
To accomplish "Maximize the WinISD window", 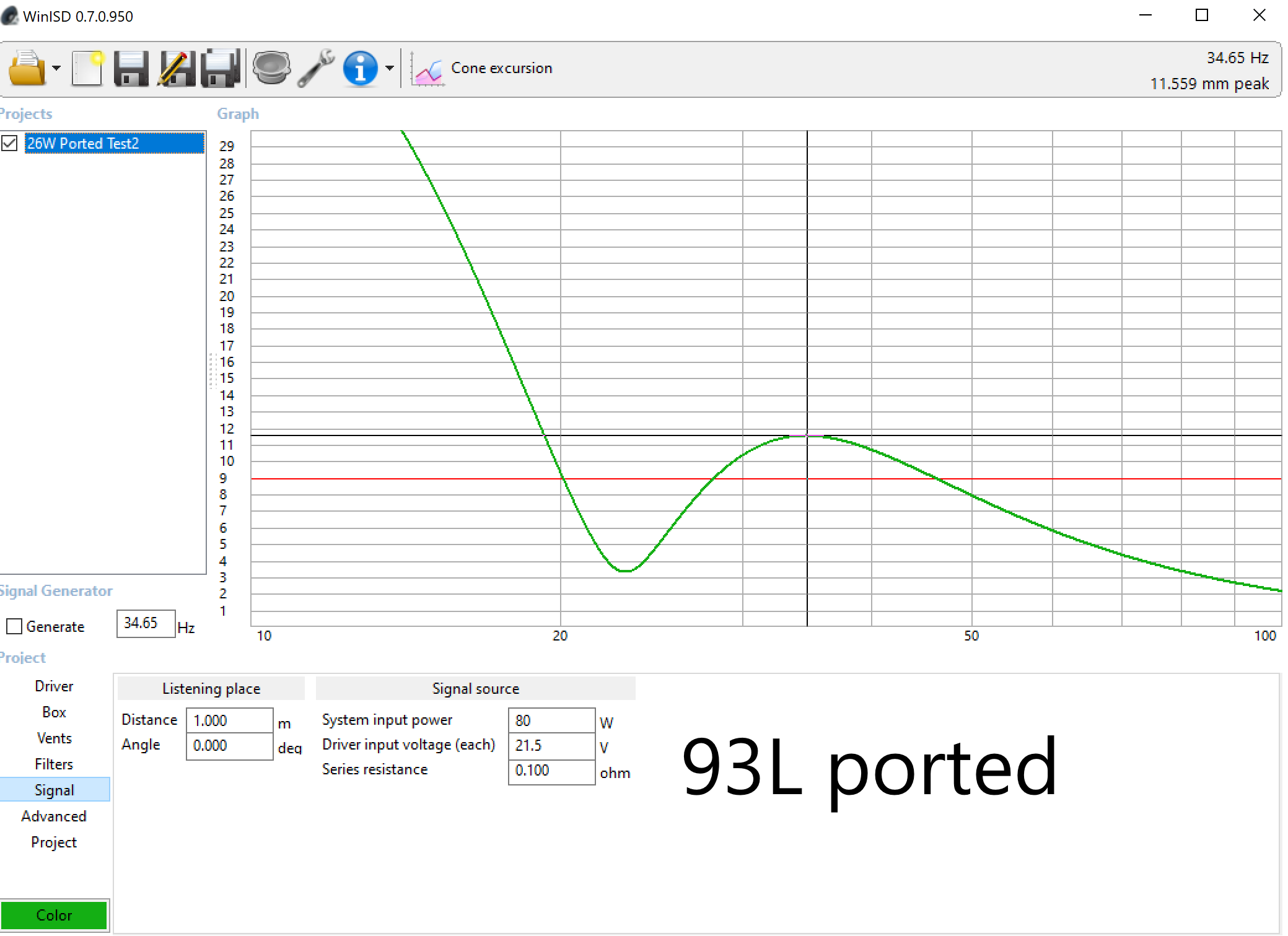I will pos(1202,15).
